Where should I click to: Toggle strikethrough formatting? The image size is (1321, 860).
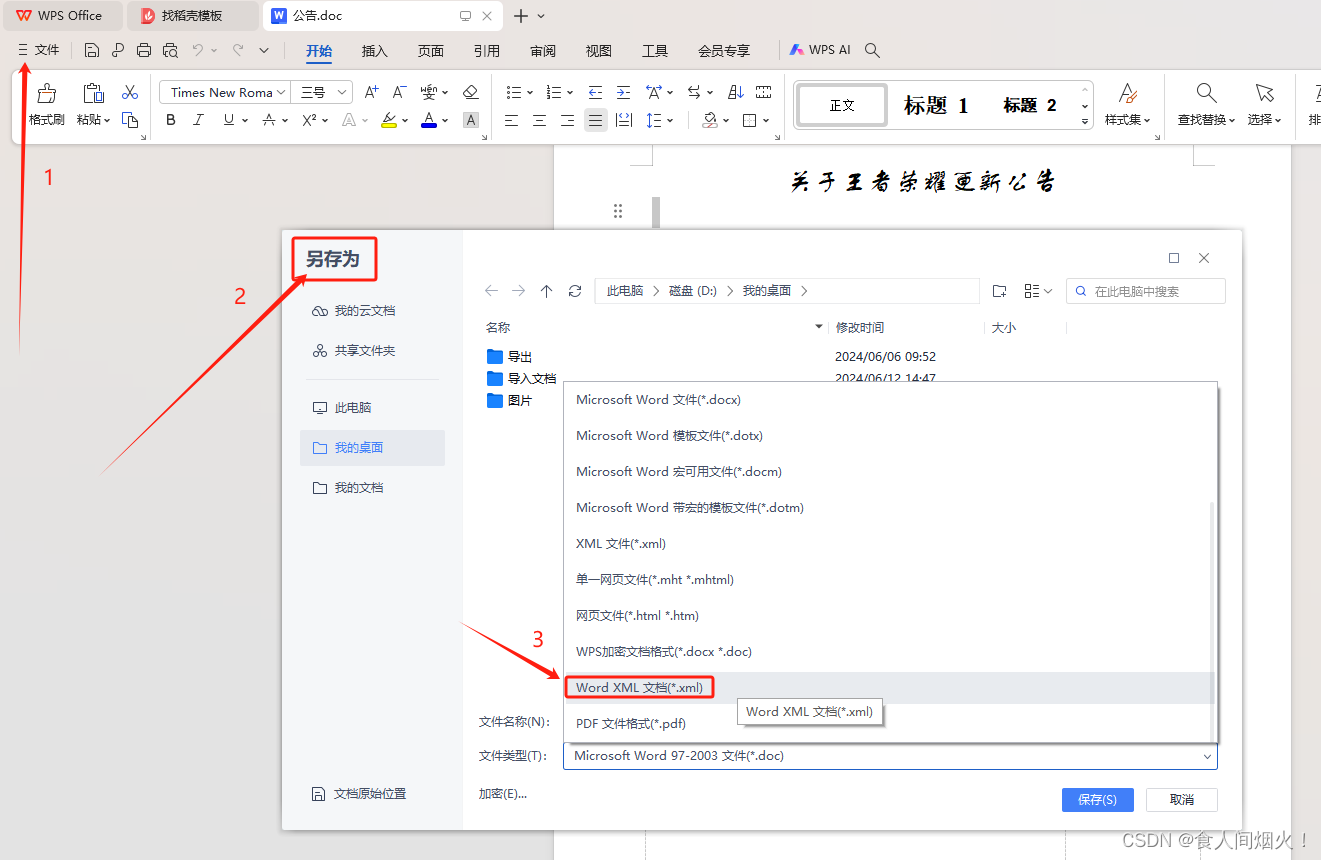(268, 120)
